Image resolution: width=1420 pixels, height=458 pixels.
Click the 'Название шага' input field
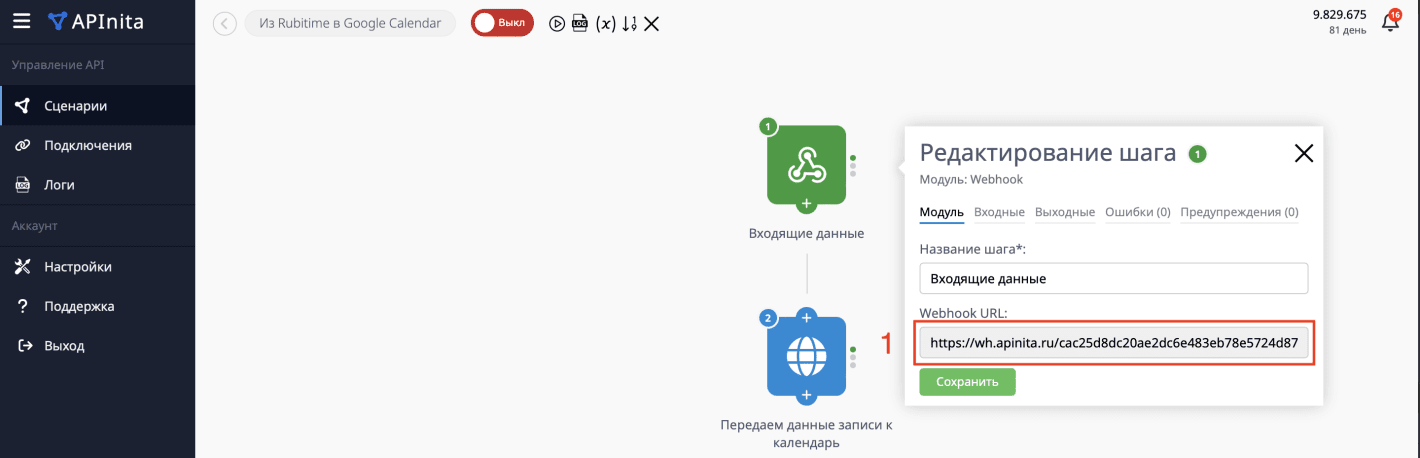click(1114, 279)
